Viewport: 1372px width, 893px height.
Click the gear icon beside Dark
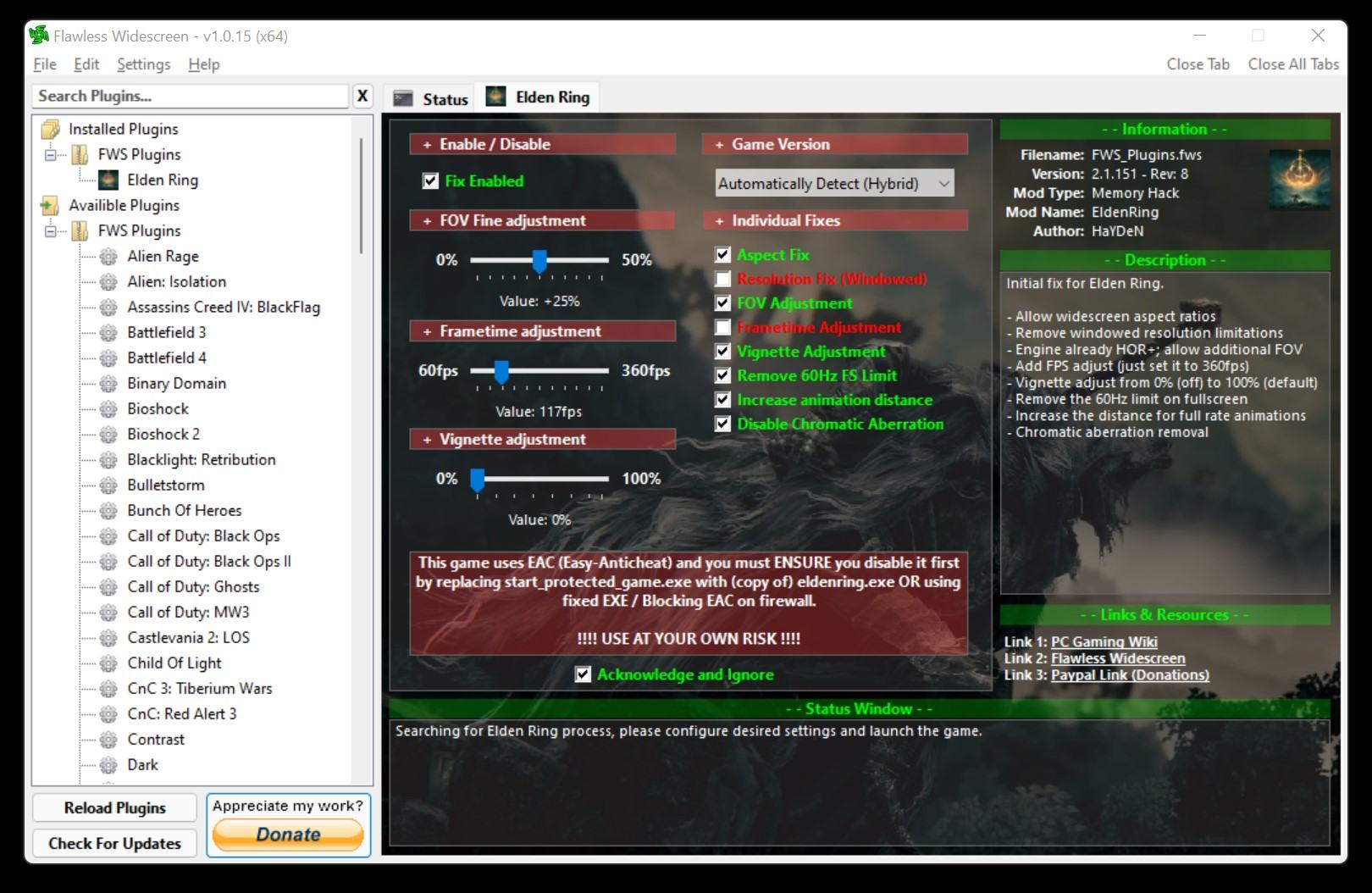coord(108,764)
